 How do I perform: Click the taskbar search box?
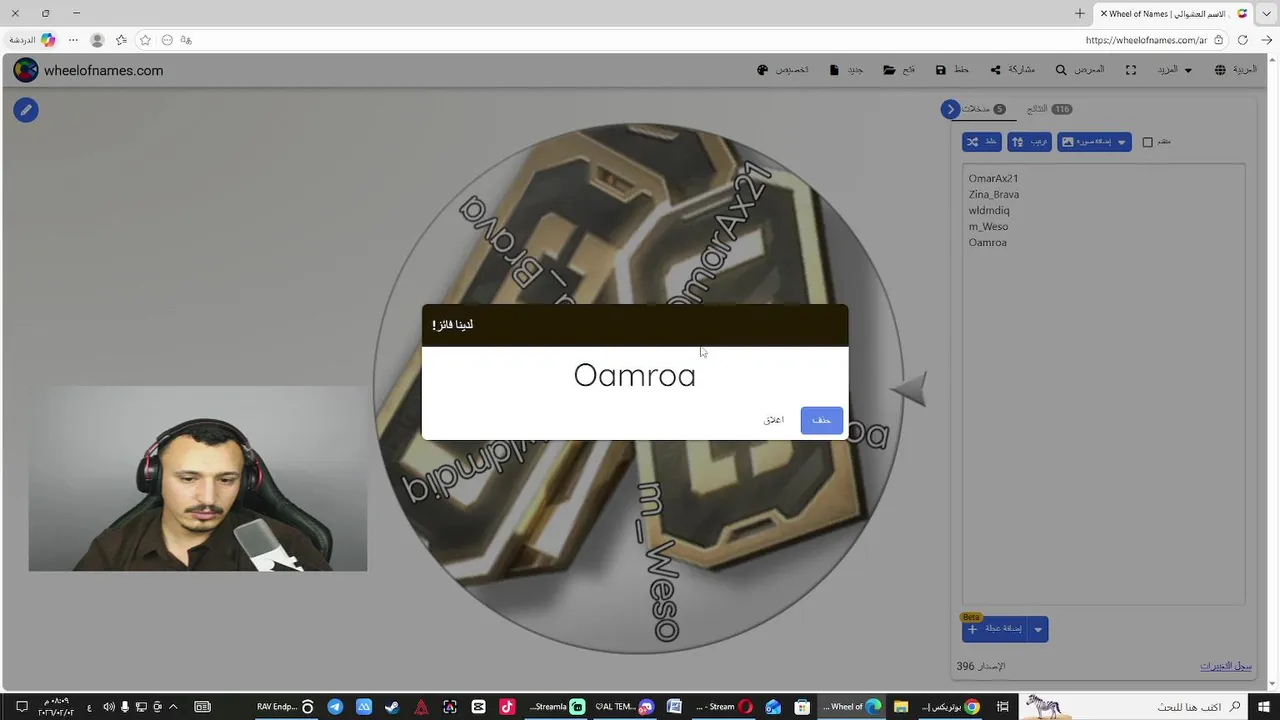click(x=1134, y=707)
